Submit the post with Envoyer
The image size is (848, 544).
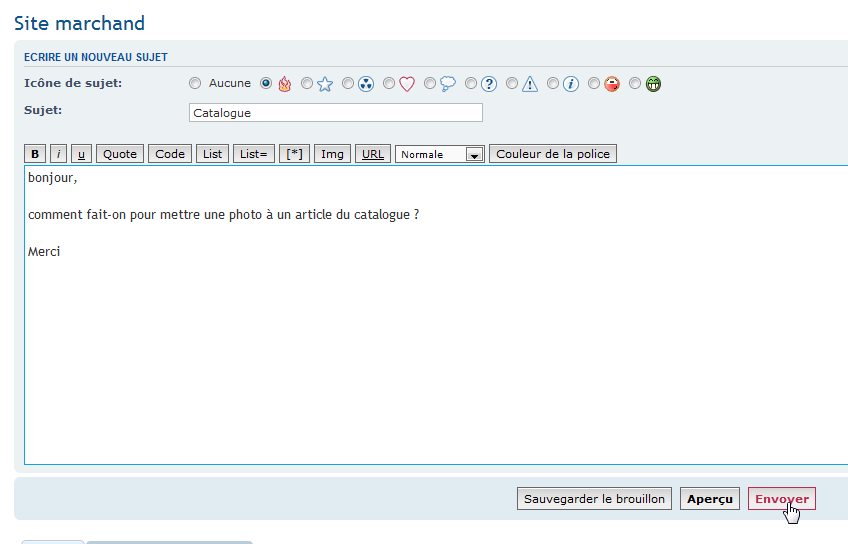[x=782, y=499]
